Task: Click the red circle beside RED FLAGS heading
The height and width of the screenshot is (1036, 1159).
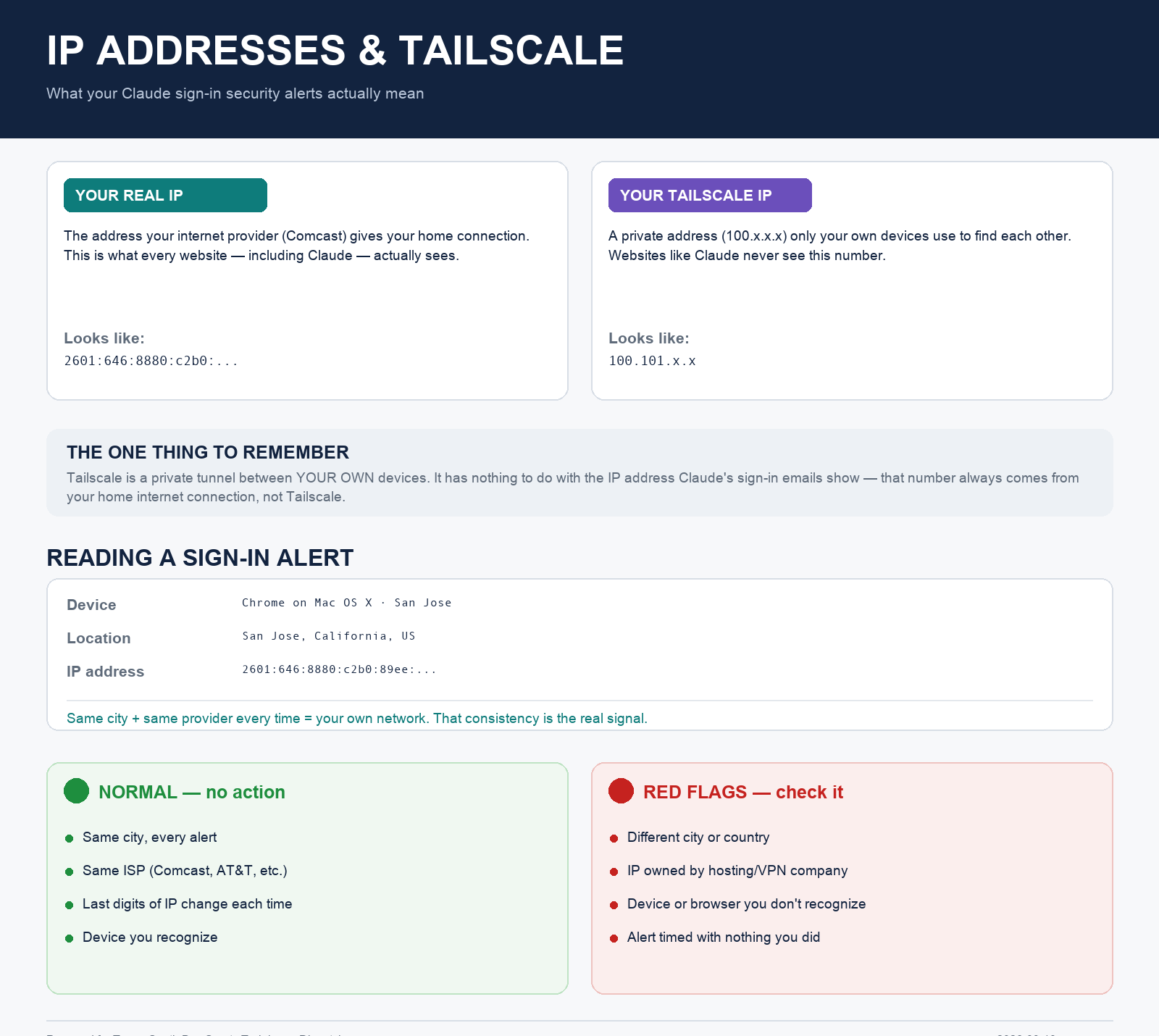Action: 621,791
